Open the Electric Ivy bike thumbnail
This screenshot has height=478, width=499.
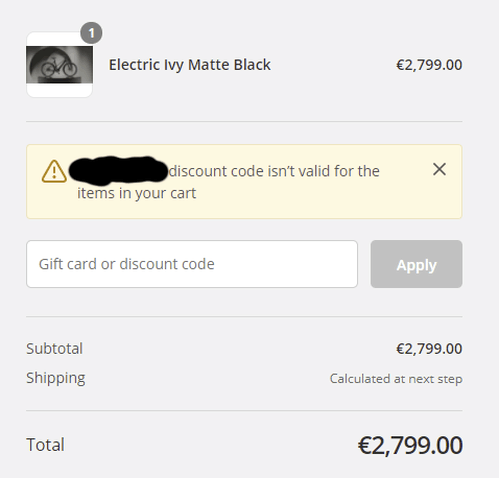pos(59,65)
